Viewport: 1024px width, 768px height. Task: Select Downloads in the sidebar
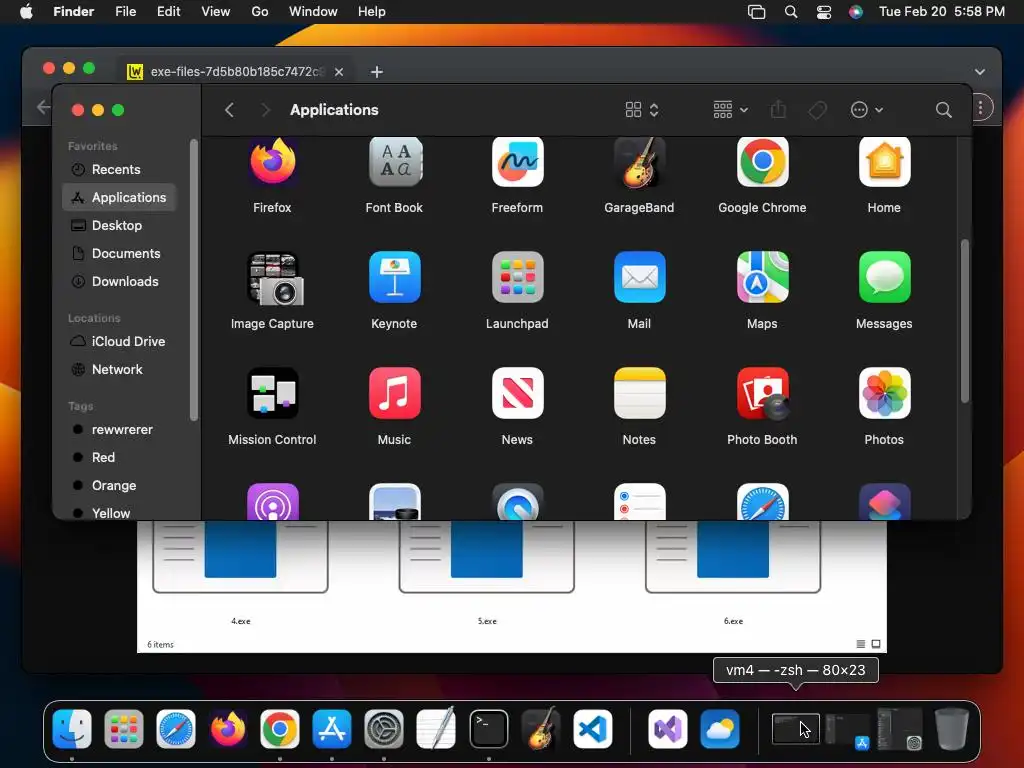tap(120, 281)
